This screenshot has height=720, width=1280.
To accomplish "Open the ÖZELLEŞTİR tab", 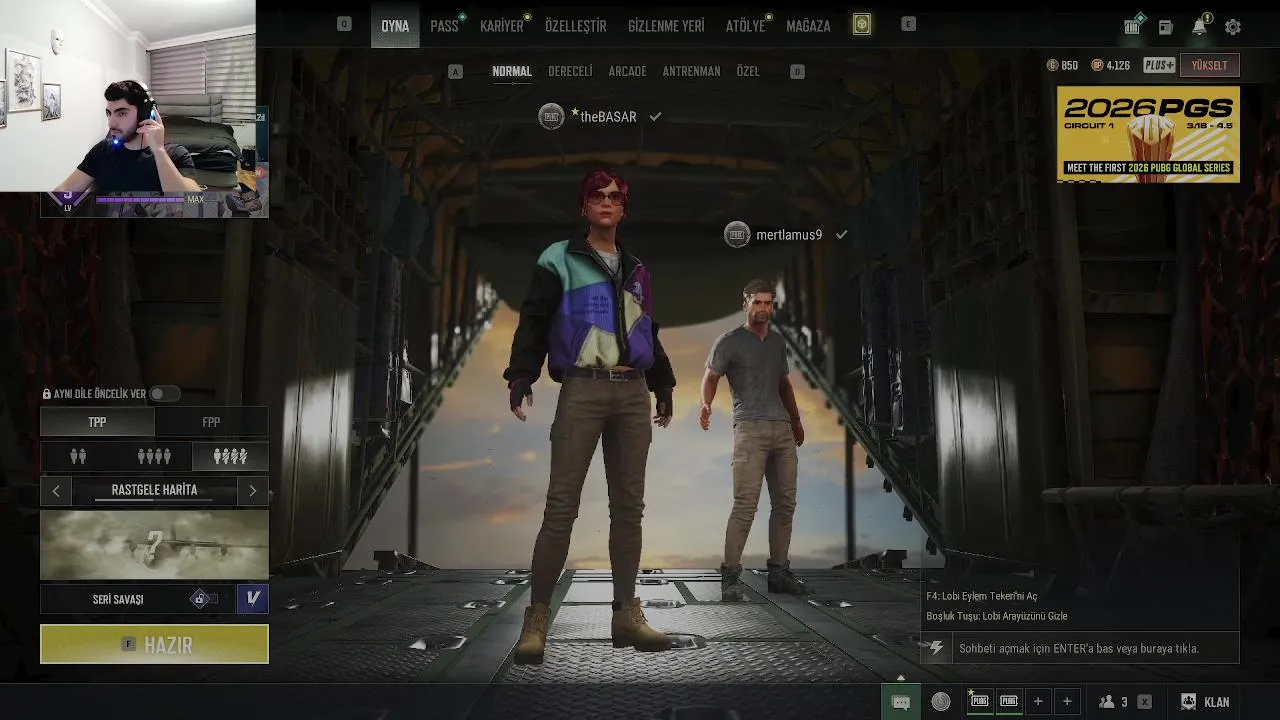I will click(576, 26).
